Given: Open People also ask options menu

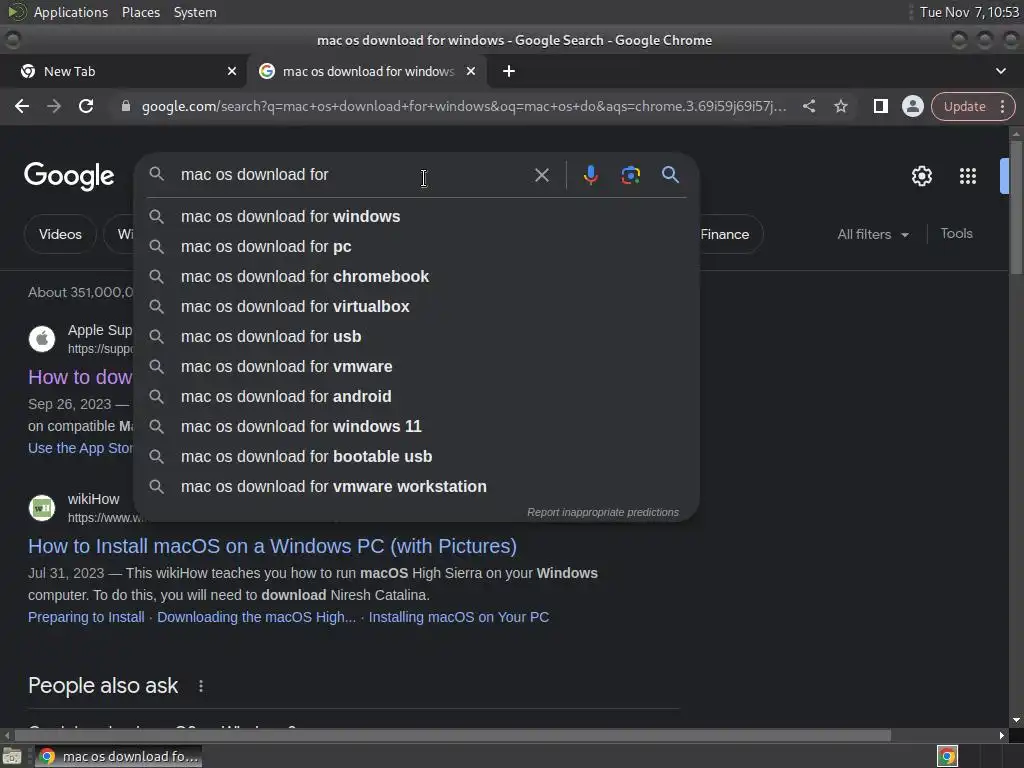Looking at the screenshot, I should coord(201,686).
